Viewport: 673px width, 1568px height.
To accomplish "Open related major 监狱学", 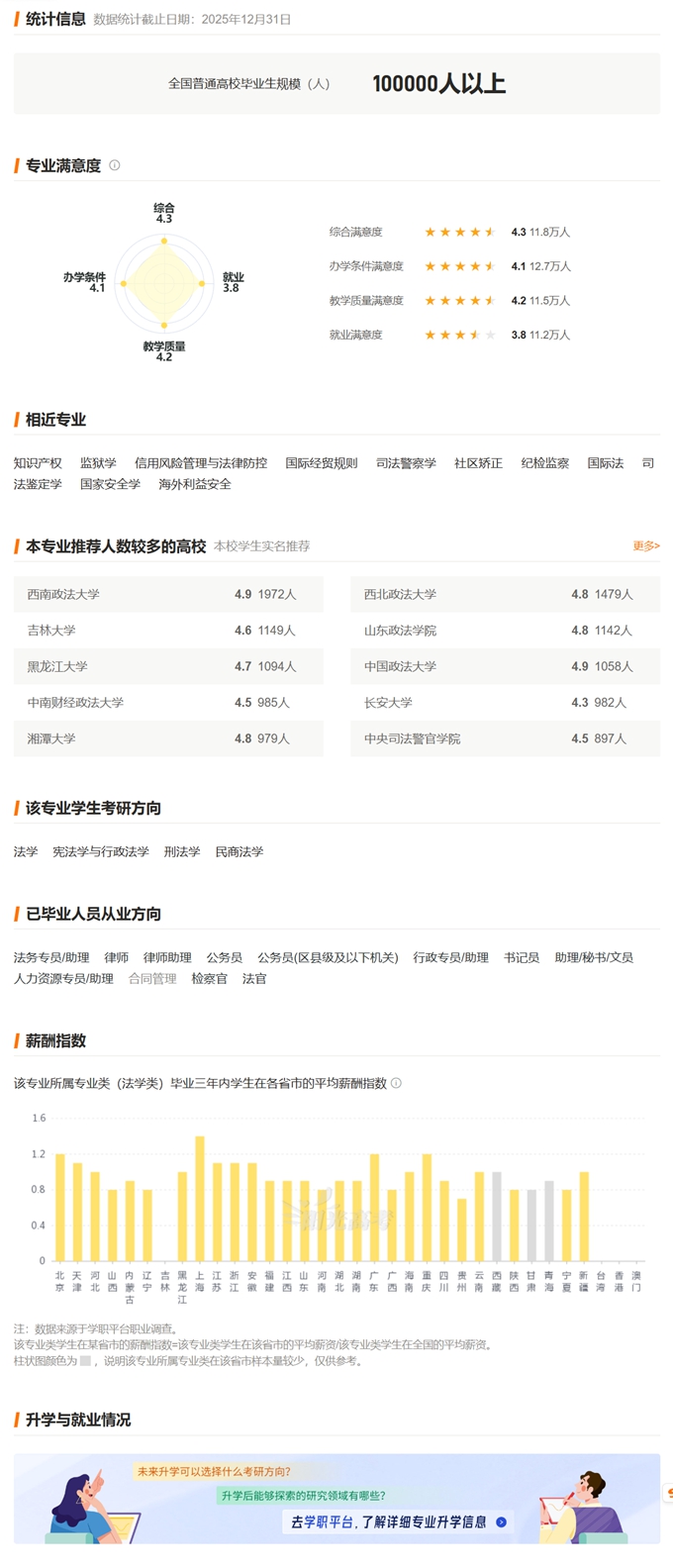I will point(98,463).
